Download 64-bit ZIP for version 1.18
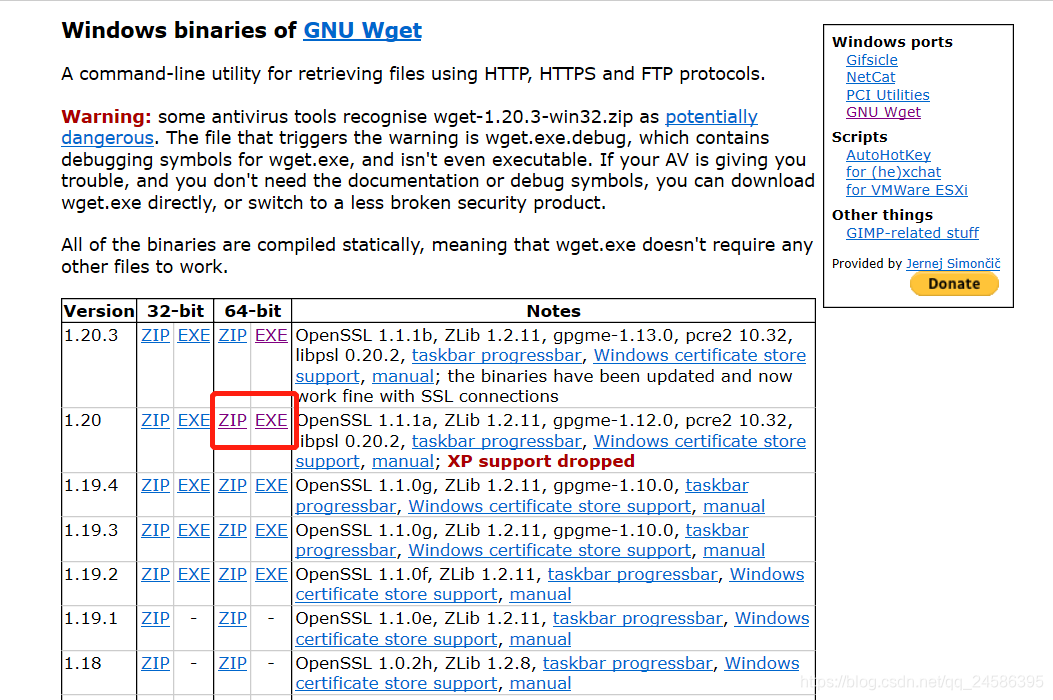Screen dimensions: 1053x700 232,664
